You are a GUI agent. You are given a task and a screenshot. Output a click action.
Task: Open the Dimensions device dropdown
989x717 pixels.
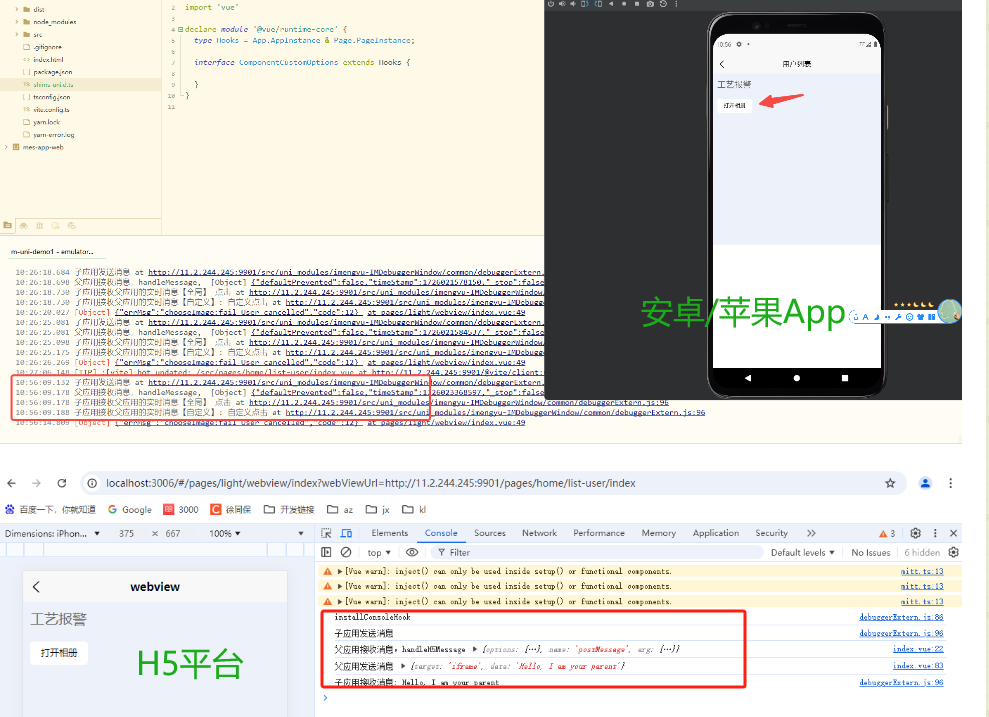click(x=52, y=533)
